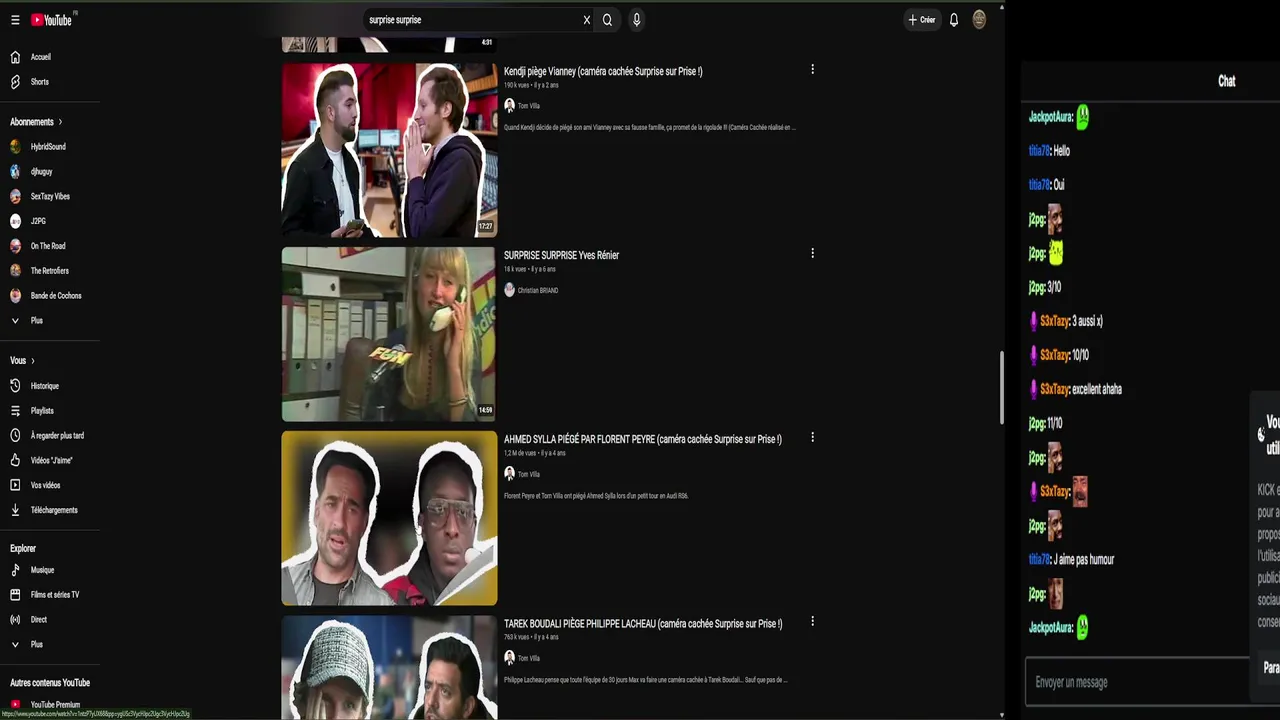Play the Ahmed Sylla piégé thumbnail
Viewport: 1280px width, 720px height.
[x=389, y=519]
